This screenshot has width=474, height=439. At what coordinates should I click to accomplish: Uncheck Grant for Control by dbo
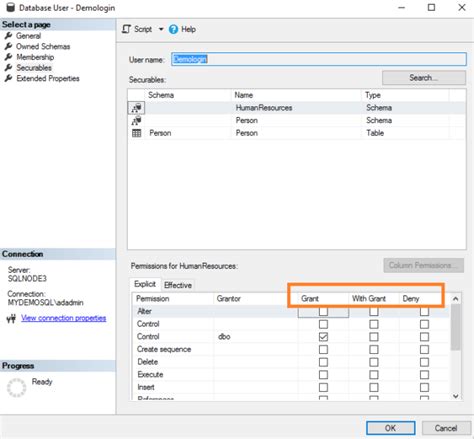(323, 337)
